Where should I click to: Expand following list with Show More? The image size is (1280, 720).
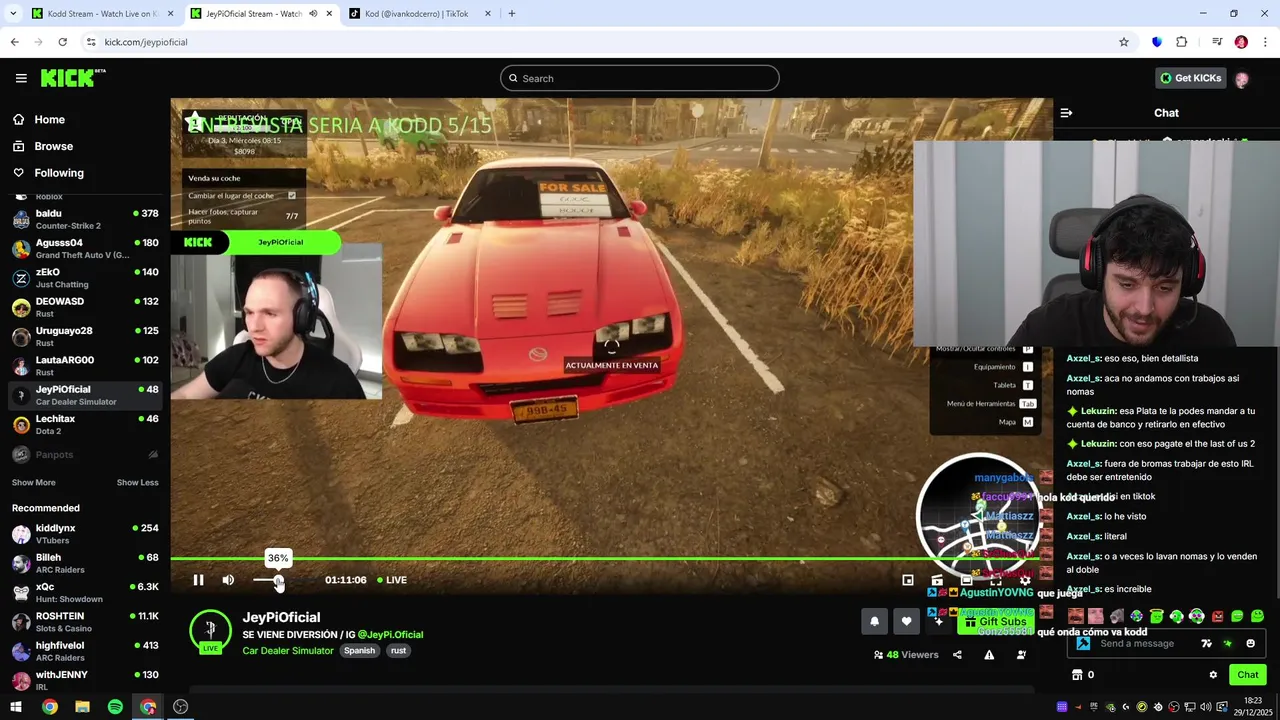click(x=34, y=483)
